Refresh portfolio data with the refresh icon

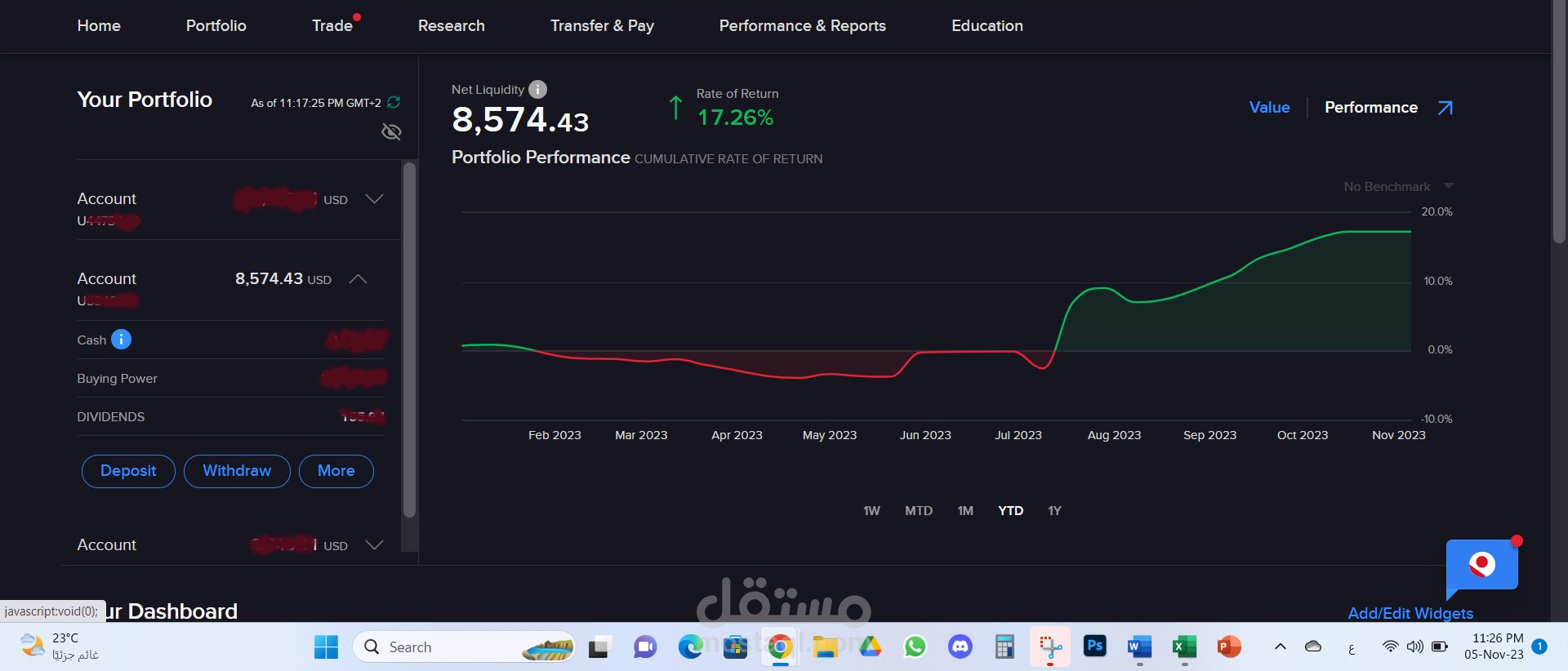394,102
